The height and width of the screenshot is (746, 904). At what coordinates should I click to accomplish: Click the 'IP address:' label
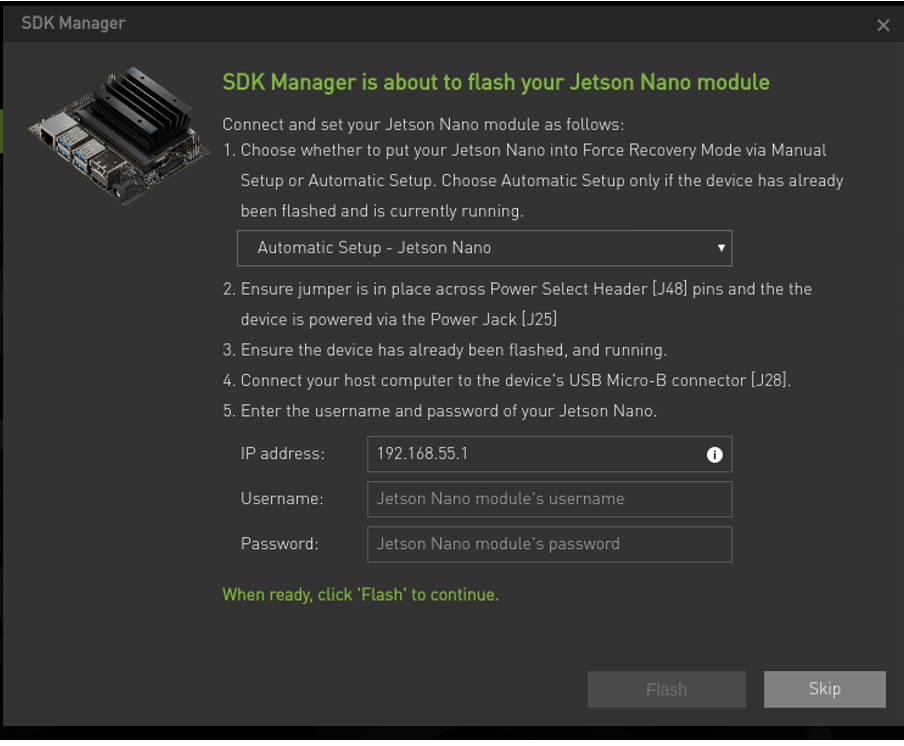(282, 454)
